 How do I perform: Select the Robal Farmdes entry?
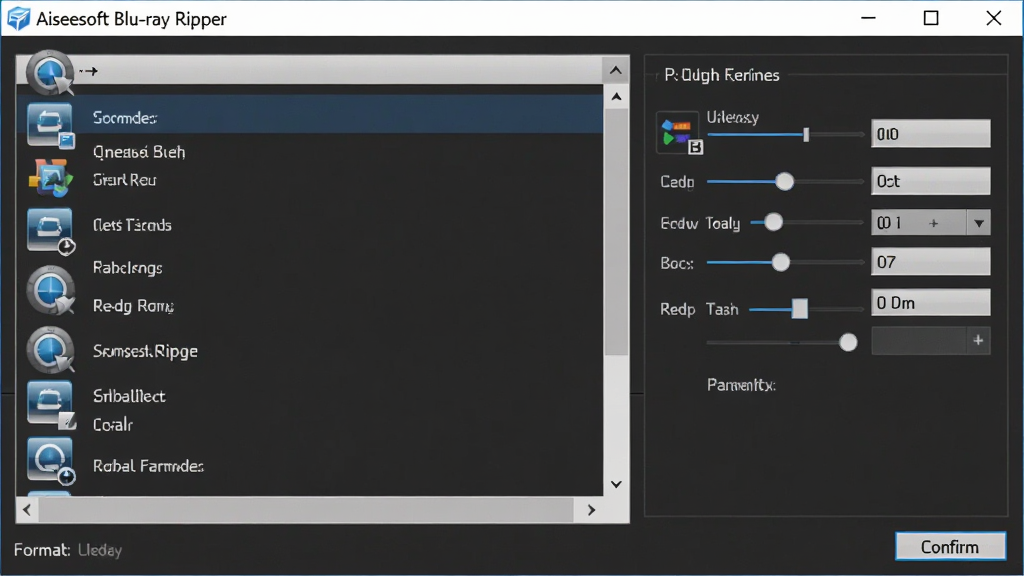(x=148, y=466)
